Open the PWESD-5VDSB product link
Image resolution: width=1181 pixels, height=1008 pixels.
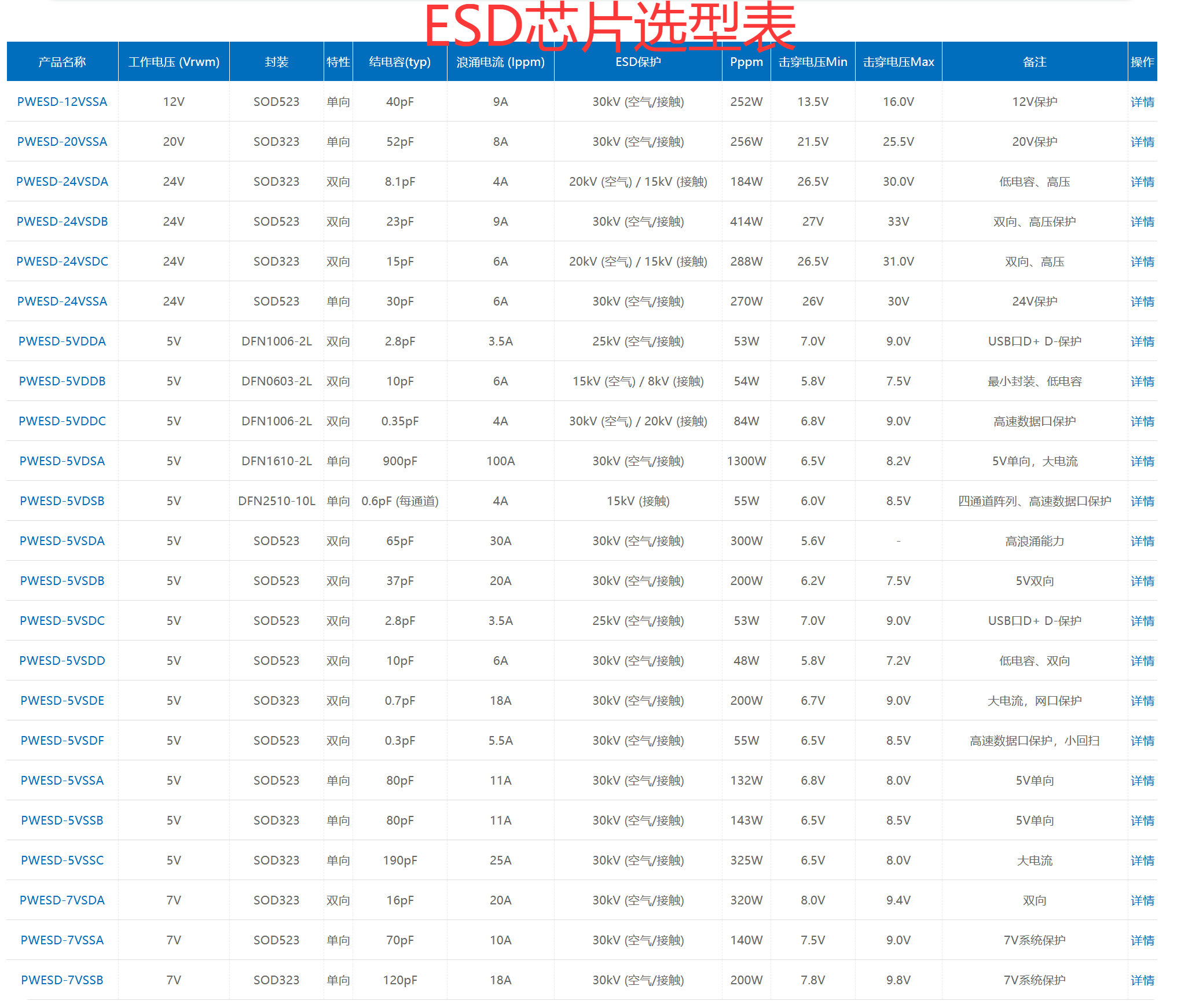pyautogui.click(x=62, y=501)
